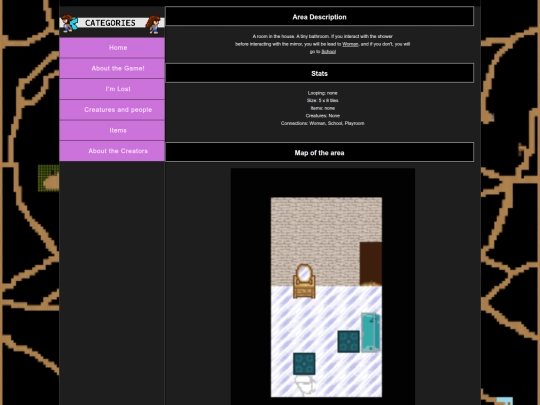Click the 'Items: none' stat line
This screenshot has width=540, height=405.
click(x=322, y=108)
